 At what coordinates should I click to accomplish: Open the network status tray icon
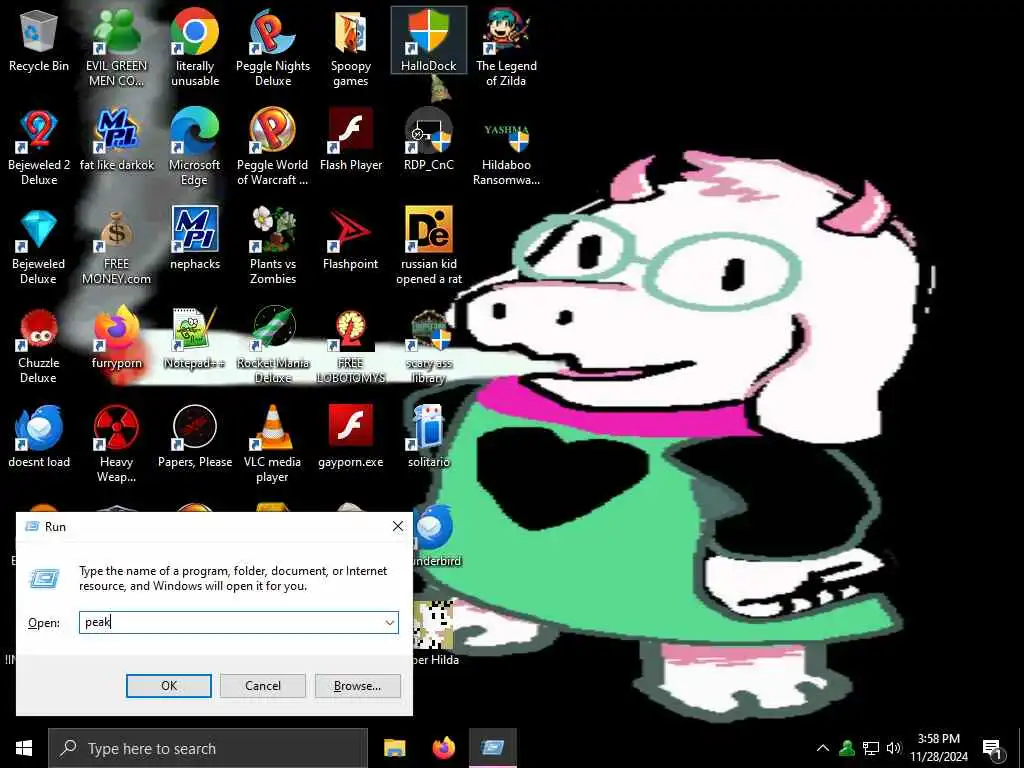[x=871, y=748]
